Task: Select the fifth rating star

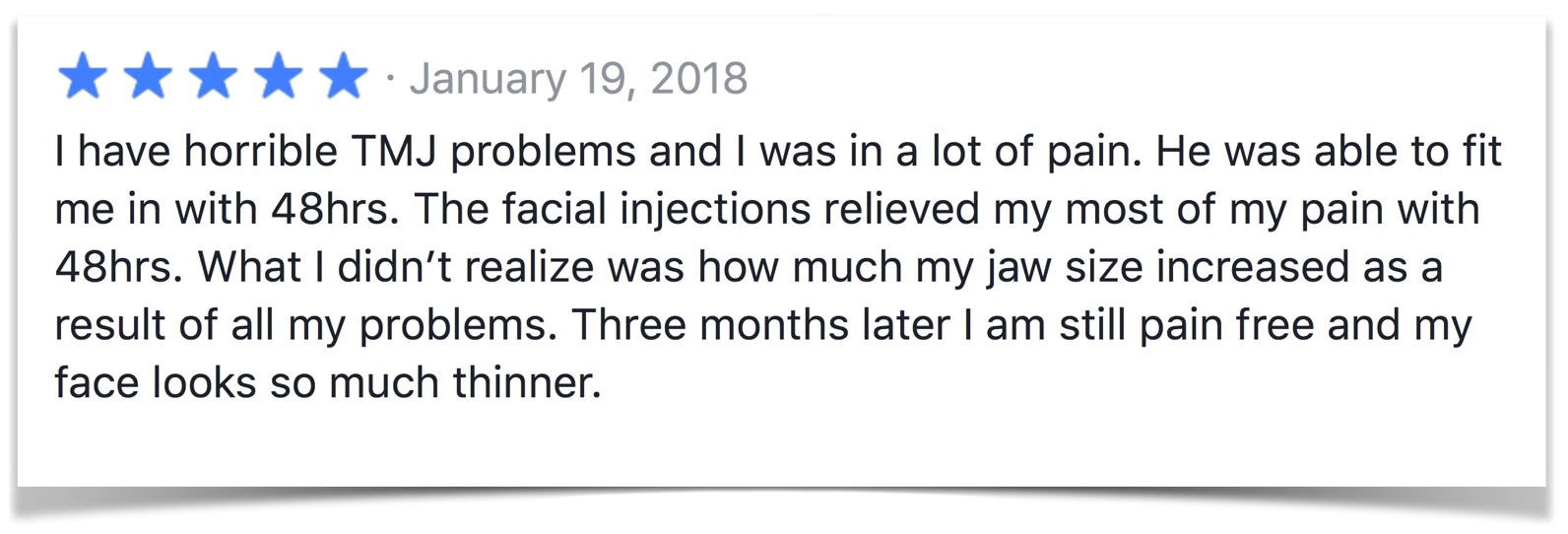Action: point(343,78)
